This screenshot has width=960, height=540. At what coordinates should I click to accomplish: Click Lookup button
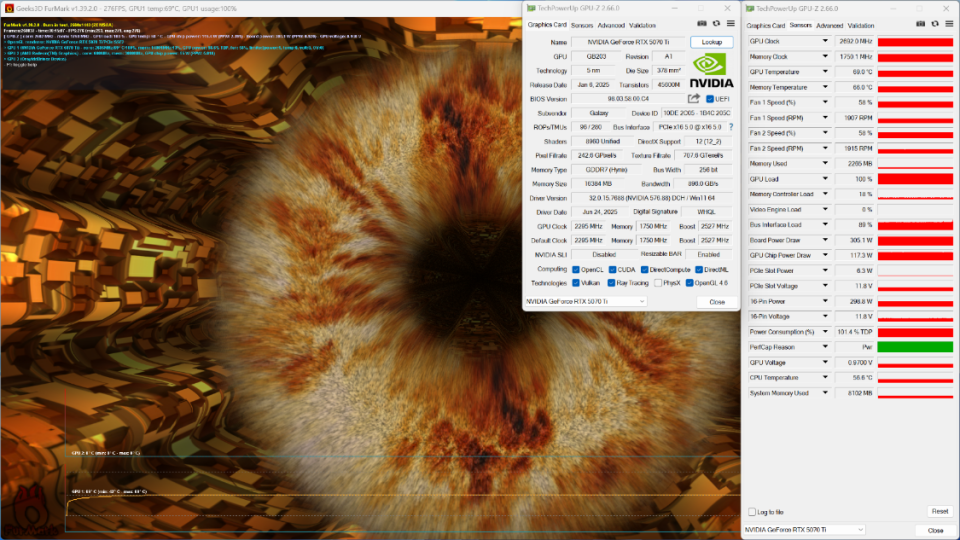point(711,42)
